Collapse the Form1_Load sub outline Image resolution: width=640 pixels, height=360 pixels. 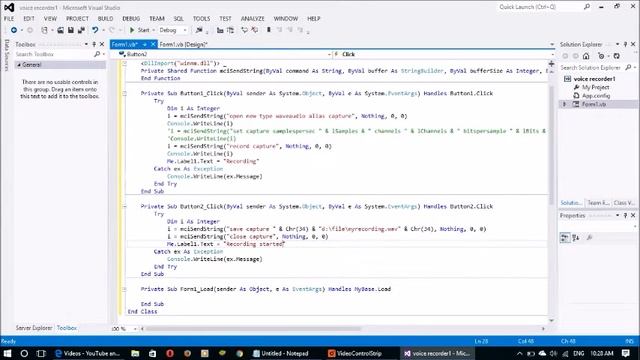pyautogui.click(x=125, y=289)
